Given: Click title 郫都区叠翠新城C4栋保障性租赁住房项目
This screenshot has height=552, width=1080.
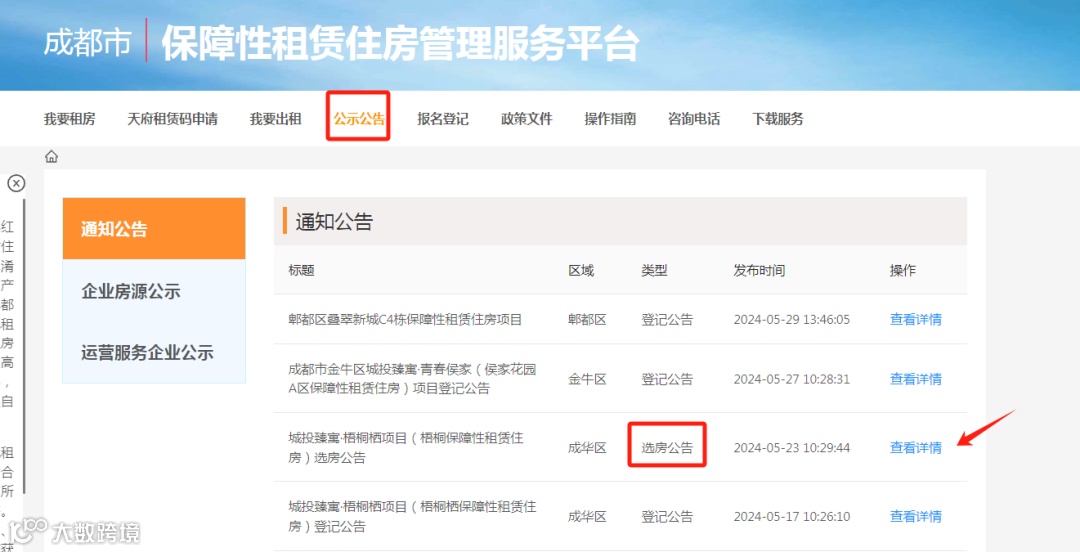Looking at the screenshot, I should point(405,320).
